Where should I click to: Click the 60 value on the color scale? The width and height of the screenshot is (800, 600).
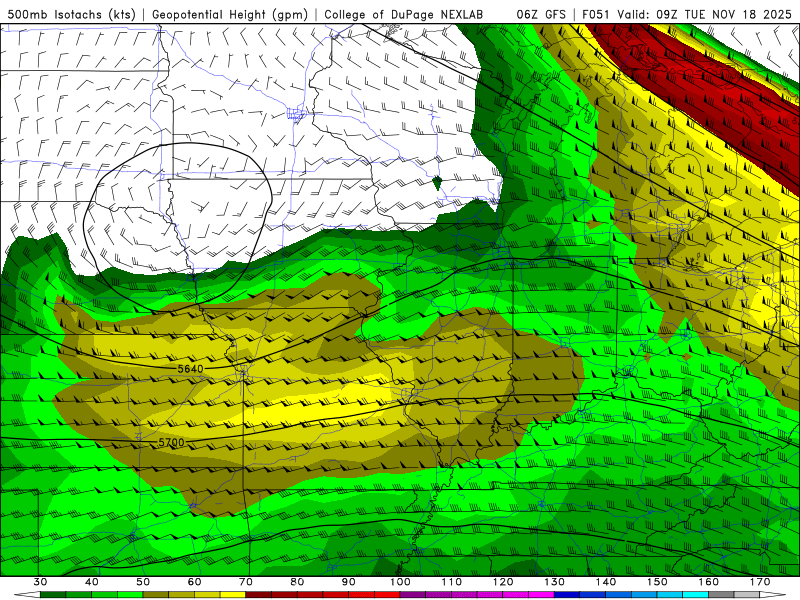click(x=194, y=582)
